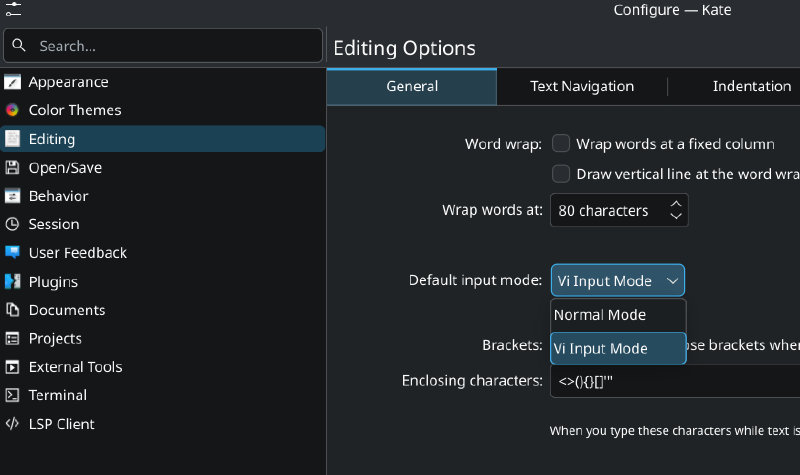Choose Vi Input Mode from the dropdown list

coord(618,348)
